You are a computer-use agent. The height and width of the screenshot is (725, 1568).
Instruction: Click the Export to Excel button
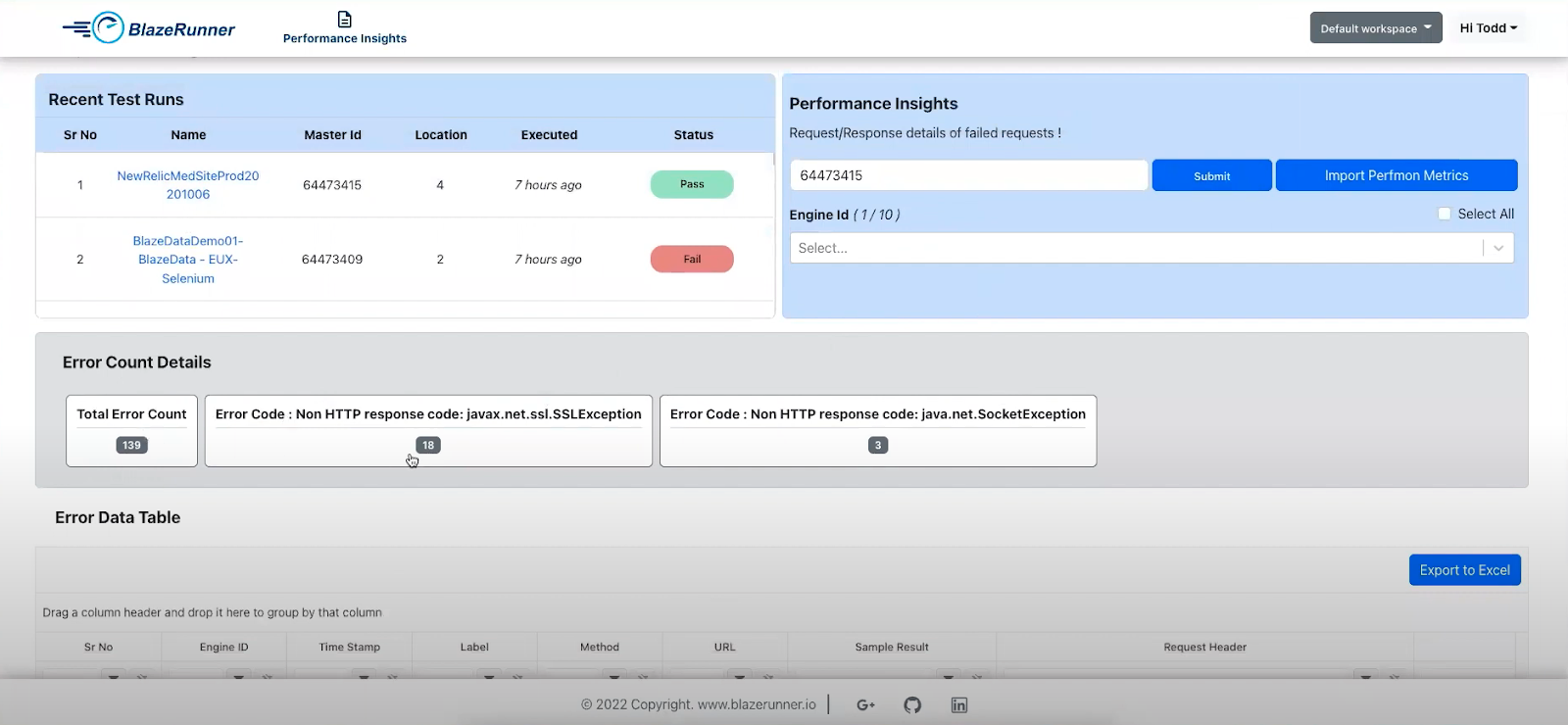point(1465,570)
